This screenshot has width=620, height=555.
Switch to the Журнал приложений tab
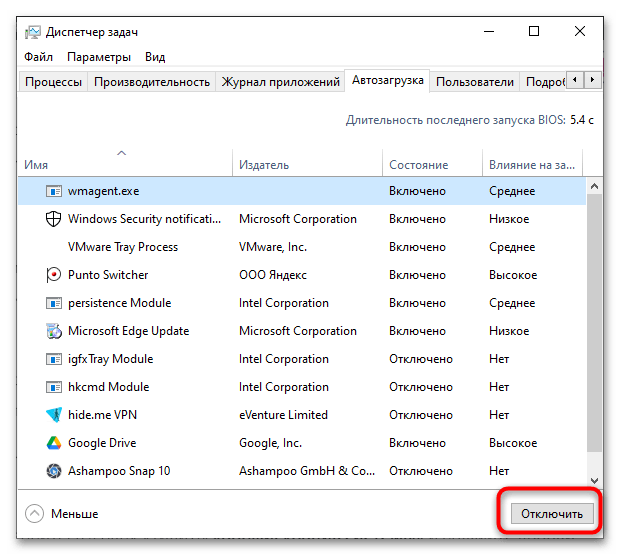[x=280, y=82]
